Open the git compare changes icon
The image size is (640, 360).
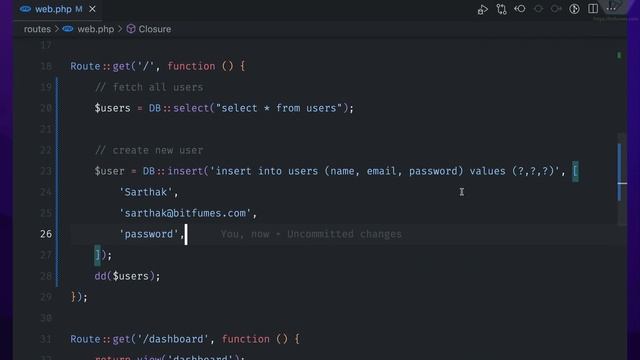(x=501, y=9)
